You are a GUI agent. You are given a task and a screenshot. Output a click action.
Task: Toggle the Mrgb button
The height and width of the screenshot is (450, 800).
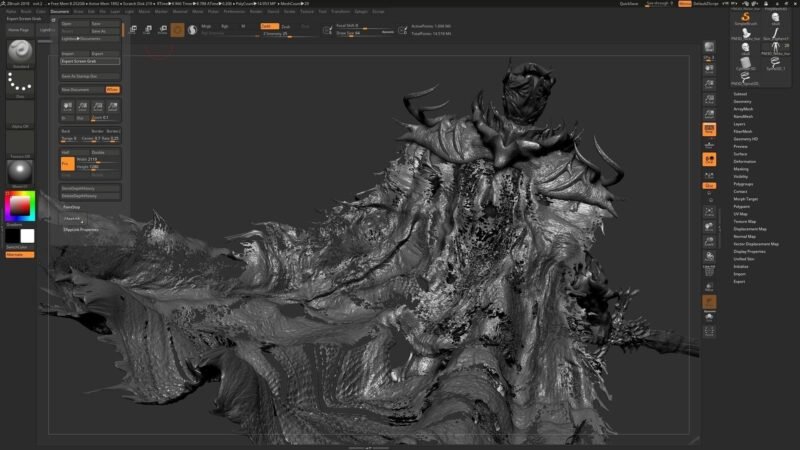pyautogui.click(x=207, y=26)
